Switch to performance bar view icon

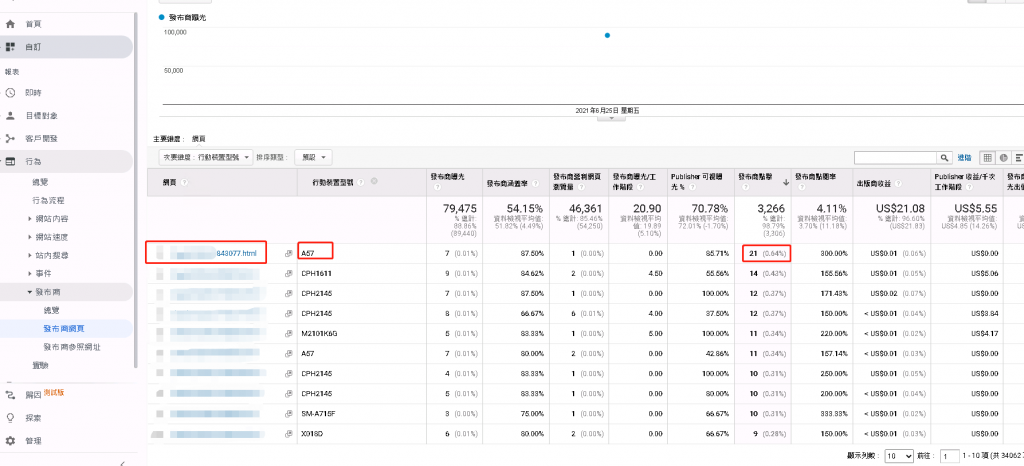(1018, 158)
